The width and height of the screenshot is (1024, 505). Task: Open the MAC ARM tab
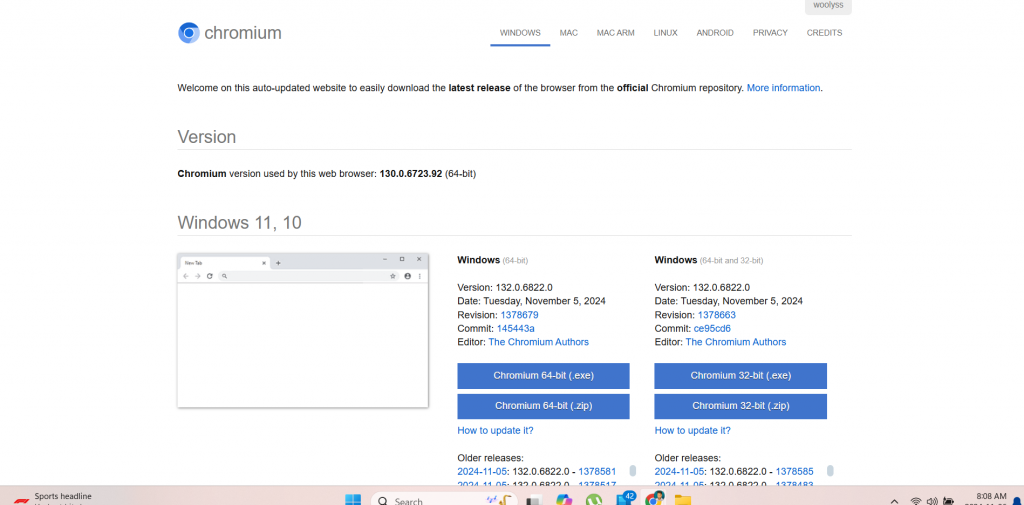pos(615,33)
